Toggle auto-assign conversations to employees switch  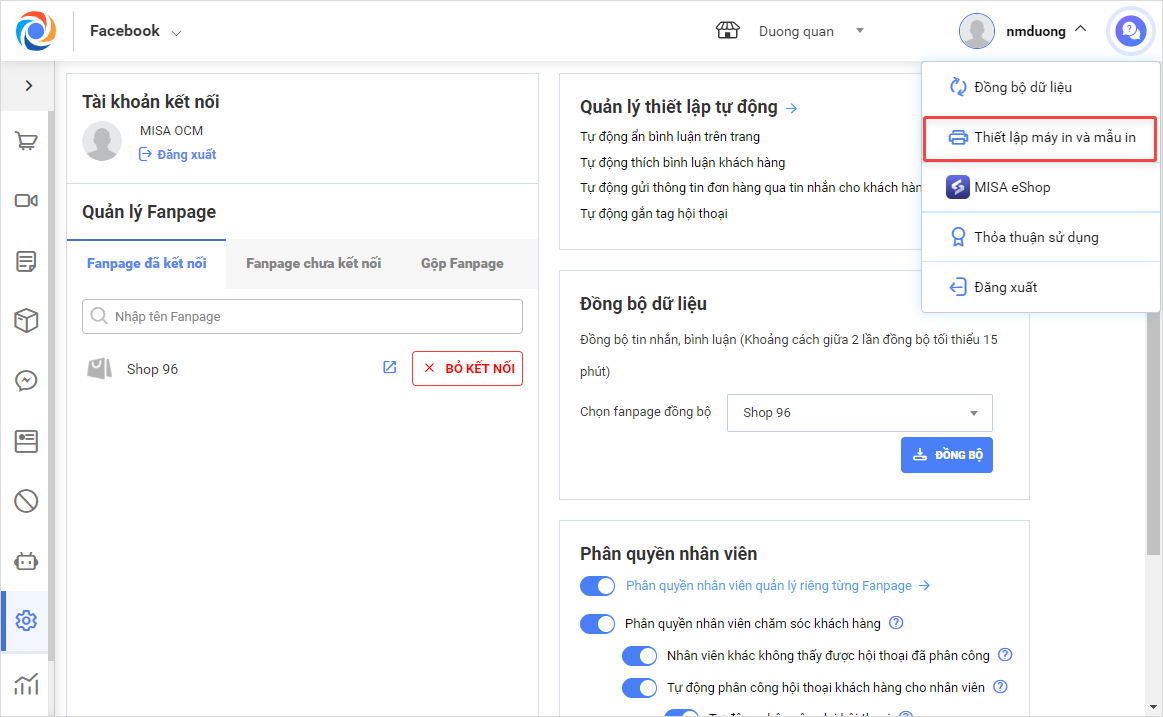click(639, 688)
